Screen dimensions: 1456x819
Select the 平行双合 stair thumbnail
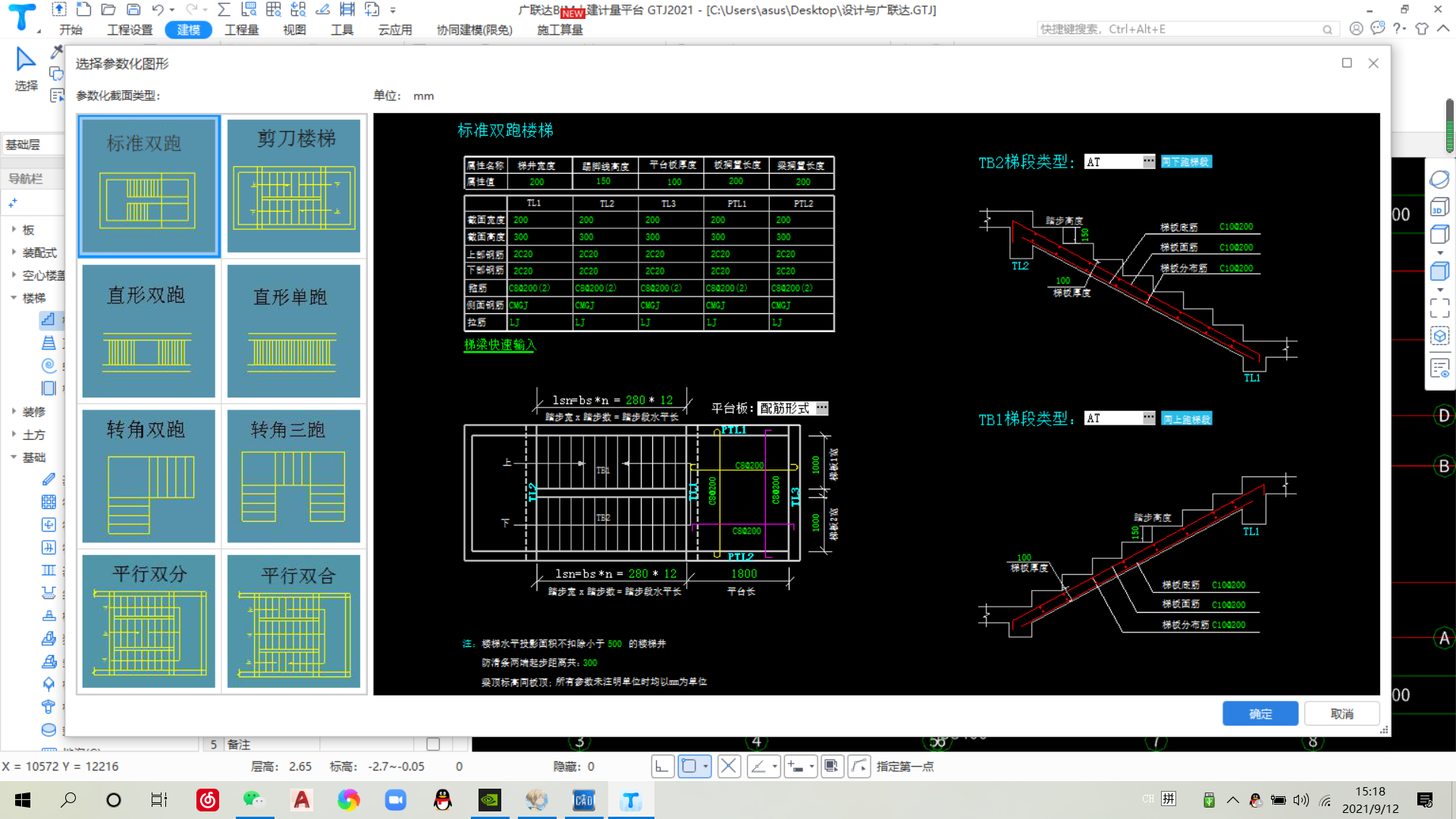click(x=293, y=620)
